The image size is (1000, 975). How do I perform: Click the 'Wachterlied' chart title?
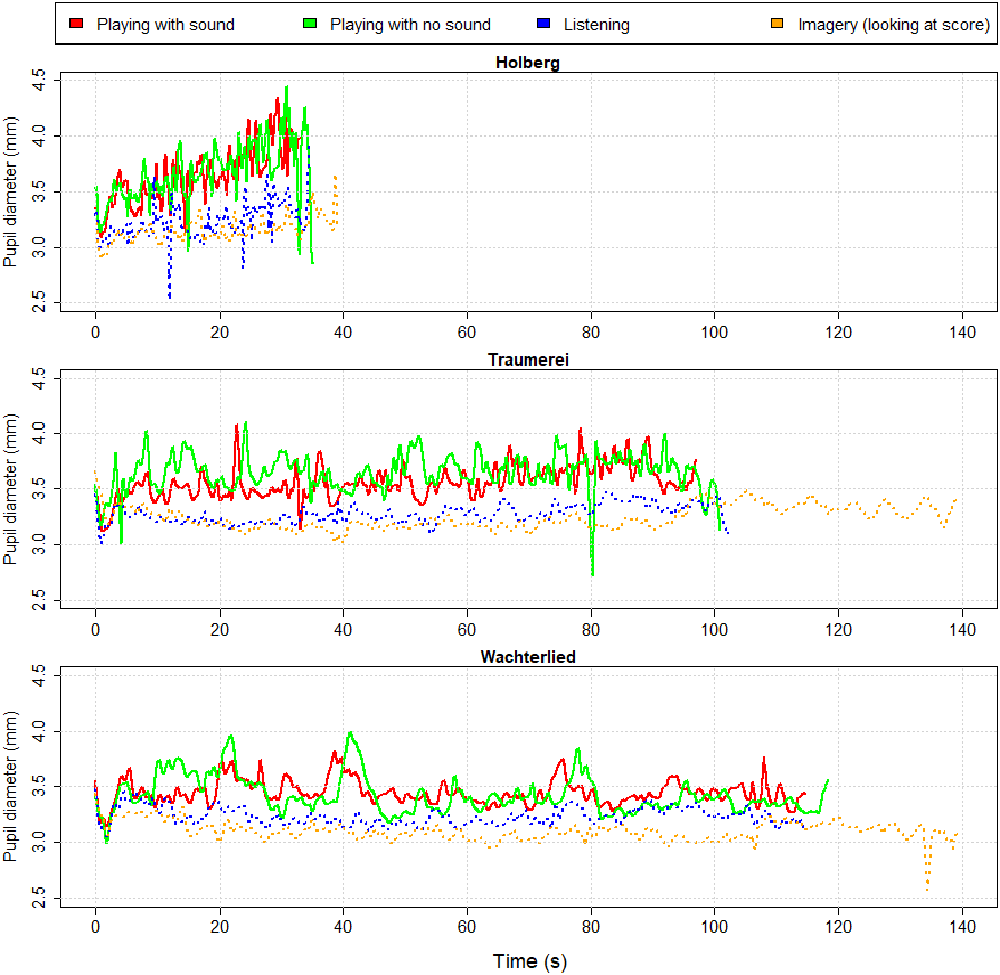(x=528, y=657)
